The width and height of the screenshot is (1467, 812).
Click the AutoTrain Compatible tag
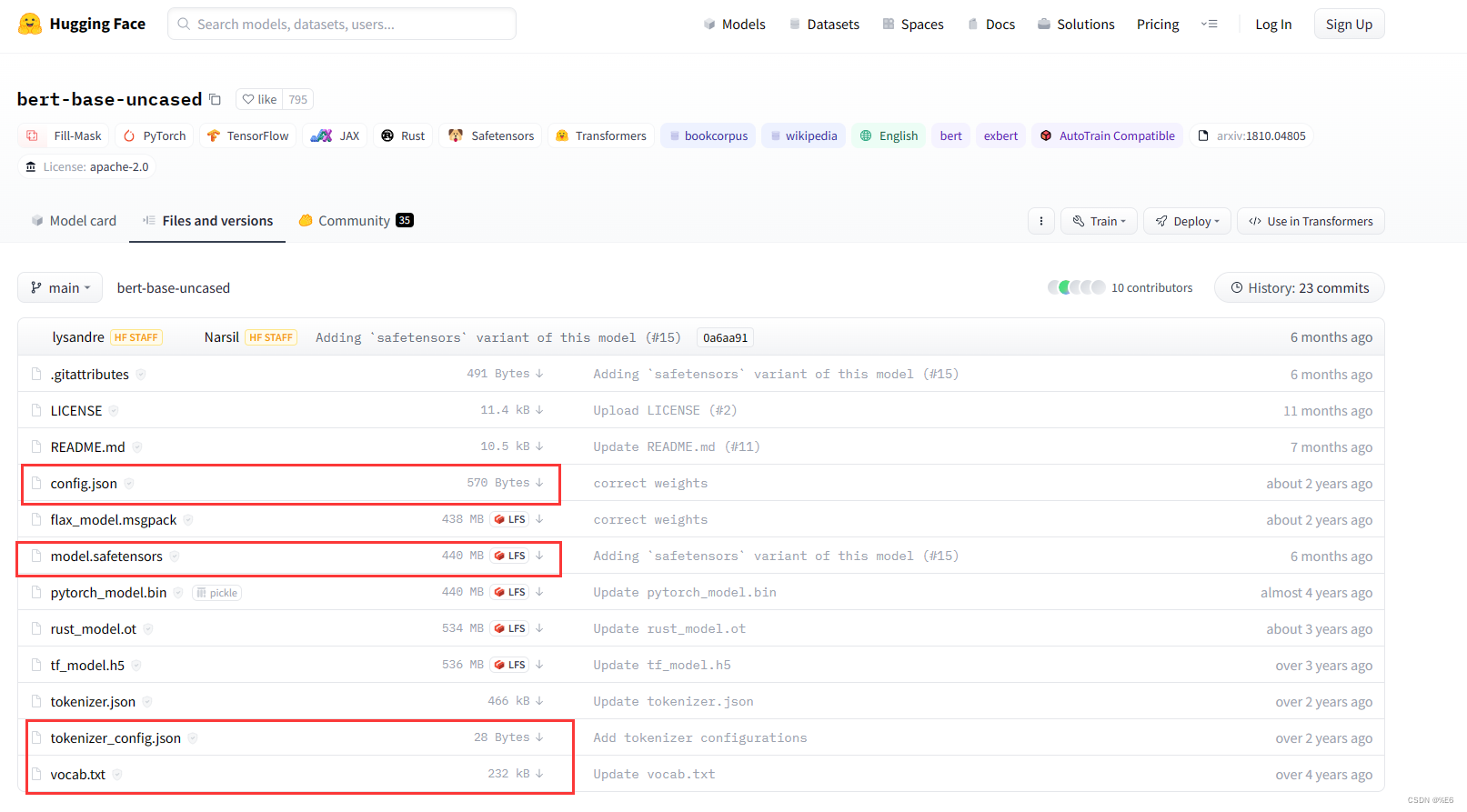click(x=1108, y=135)
